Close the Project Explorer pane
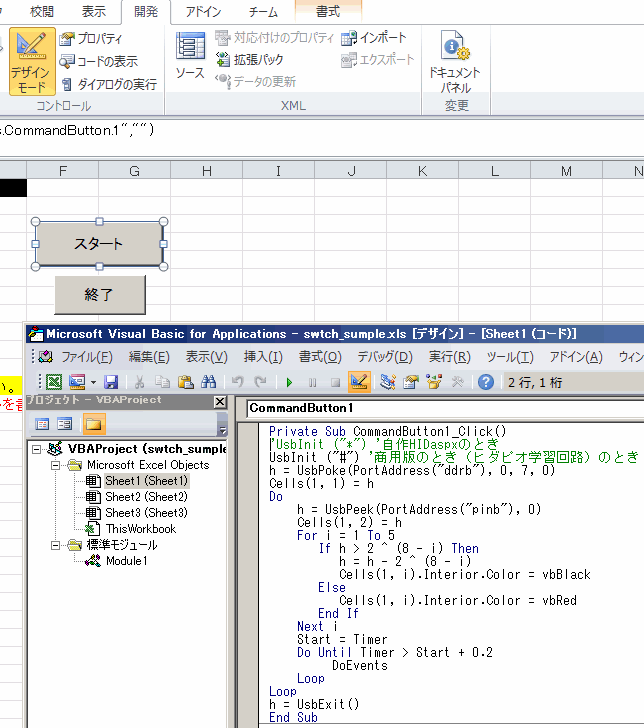Viewport: 644px width, 728px height. click(219, 402)
